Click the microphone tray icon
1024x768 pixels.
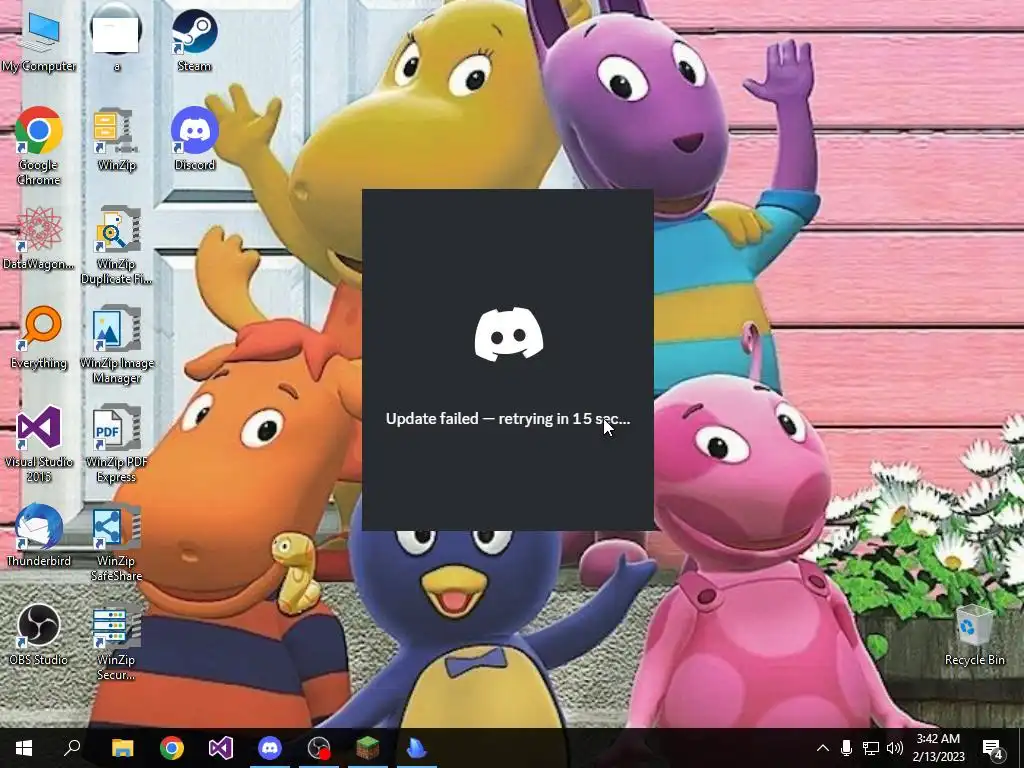click(846, 748)
